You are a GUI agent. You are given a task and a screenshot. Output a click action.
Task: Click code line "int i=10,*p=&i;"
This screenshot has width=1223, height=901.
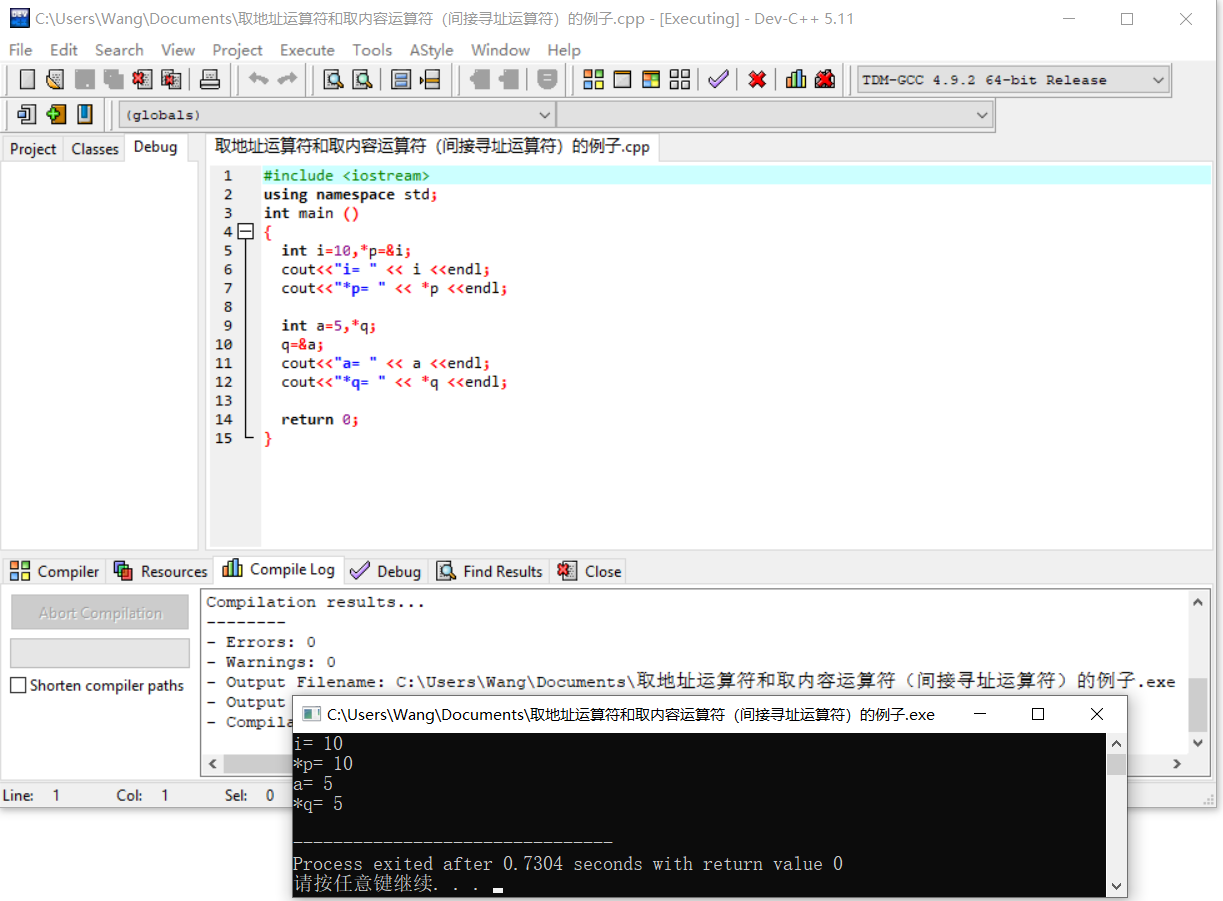(x=346, y=251)
